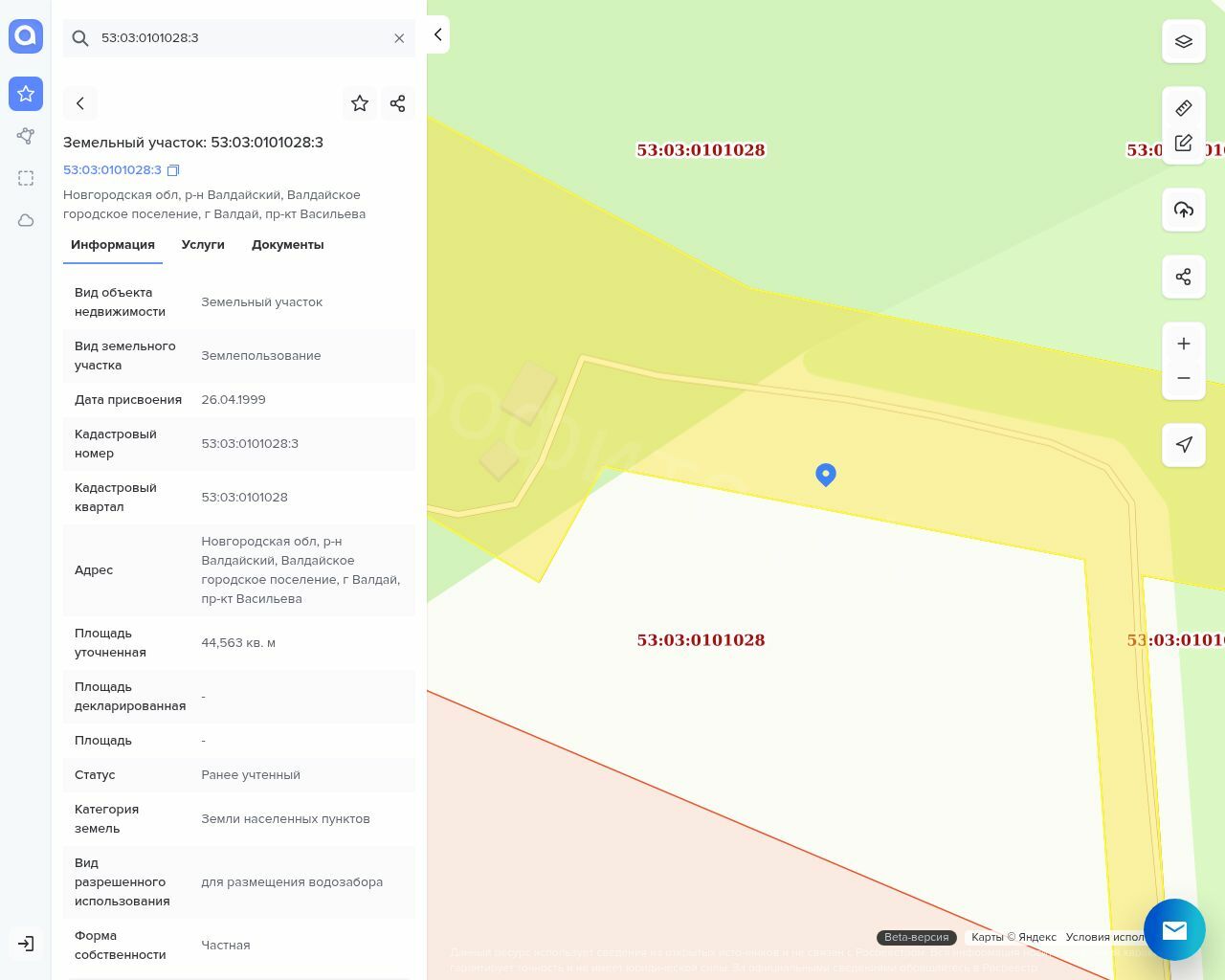The image size is (1225, 980).
Task: Open the Документы tab
Action: [x=287, y=245]
